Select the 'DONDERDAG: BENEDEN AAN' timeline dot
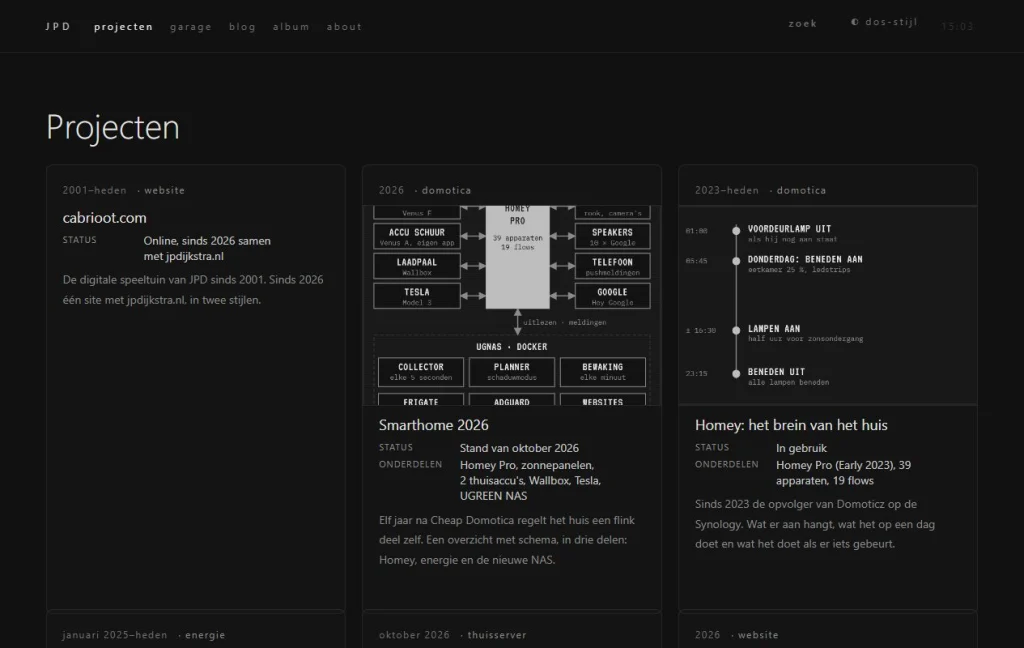 tap(736, 261)
